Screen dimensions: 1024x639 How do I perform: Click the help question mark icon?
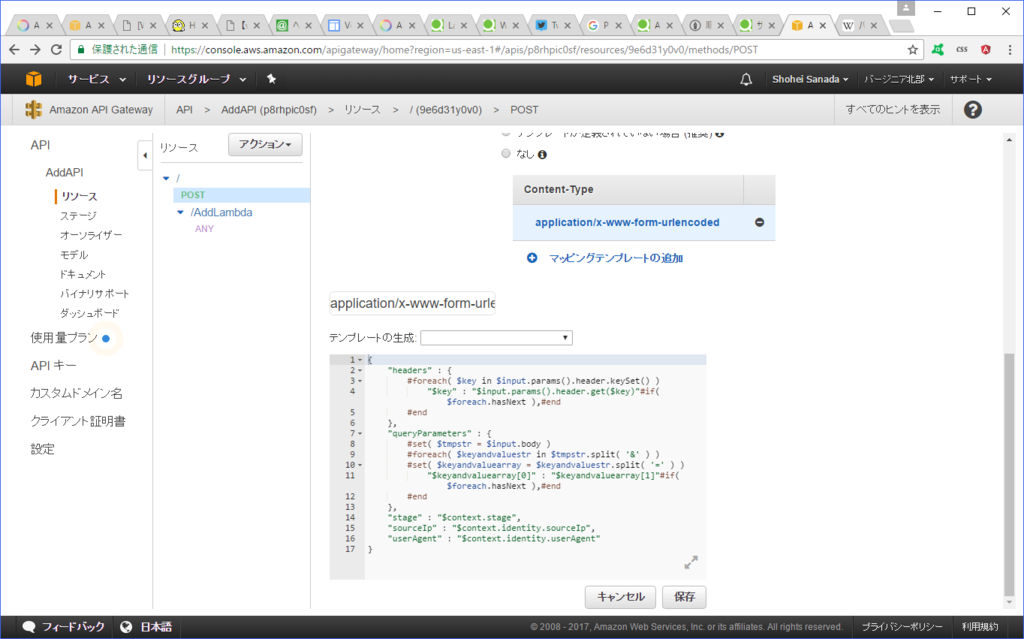click(x=972, y=110)
